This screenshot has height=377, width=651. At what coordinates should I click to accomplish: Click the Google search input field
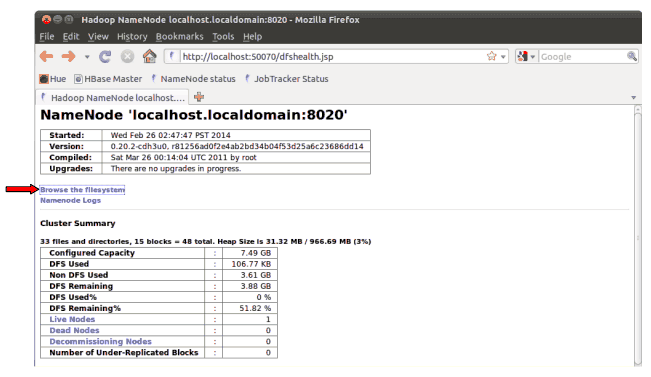(582, 56)
